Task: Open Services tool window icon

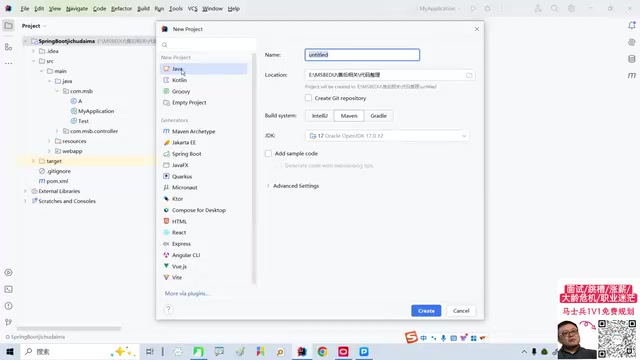Action: pyautogui.click(x=8, y=273)
